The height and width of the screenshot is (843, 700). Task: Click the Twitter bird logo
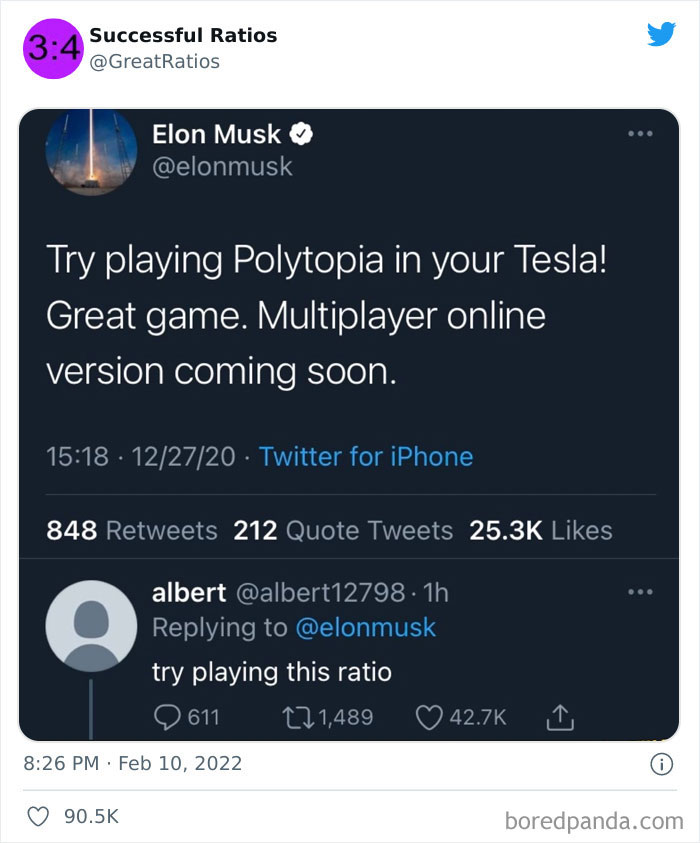tap(661, 33)
